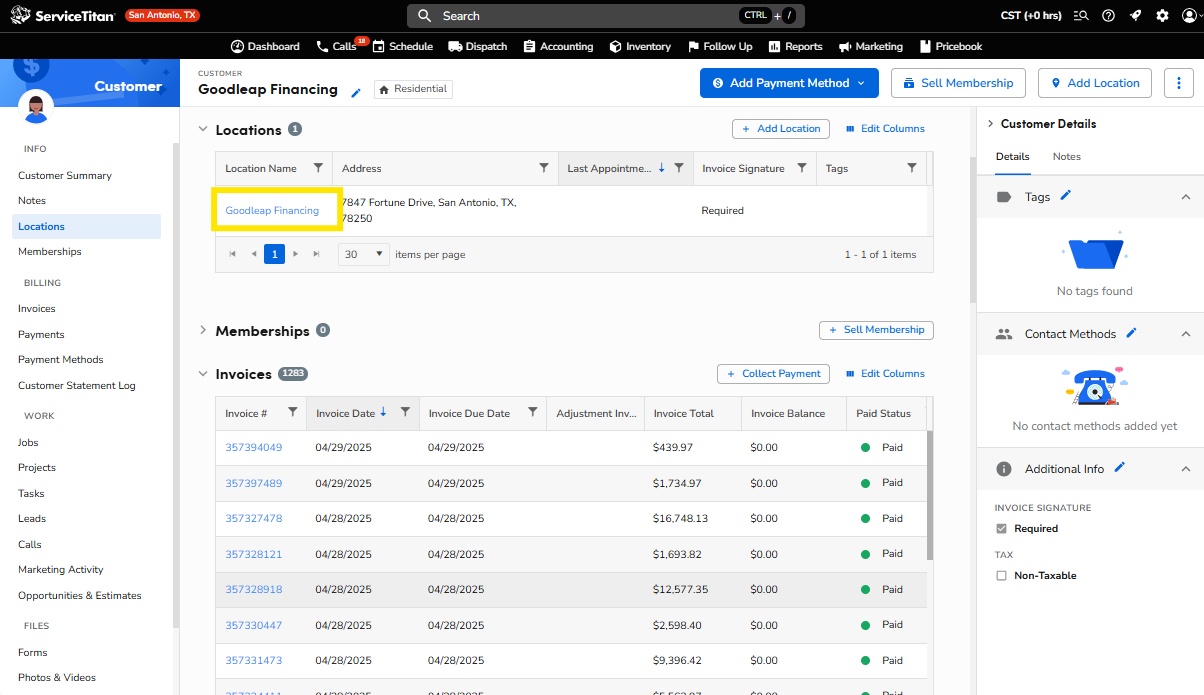Filter the Tags column

[x=912, y=168]
